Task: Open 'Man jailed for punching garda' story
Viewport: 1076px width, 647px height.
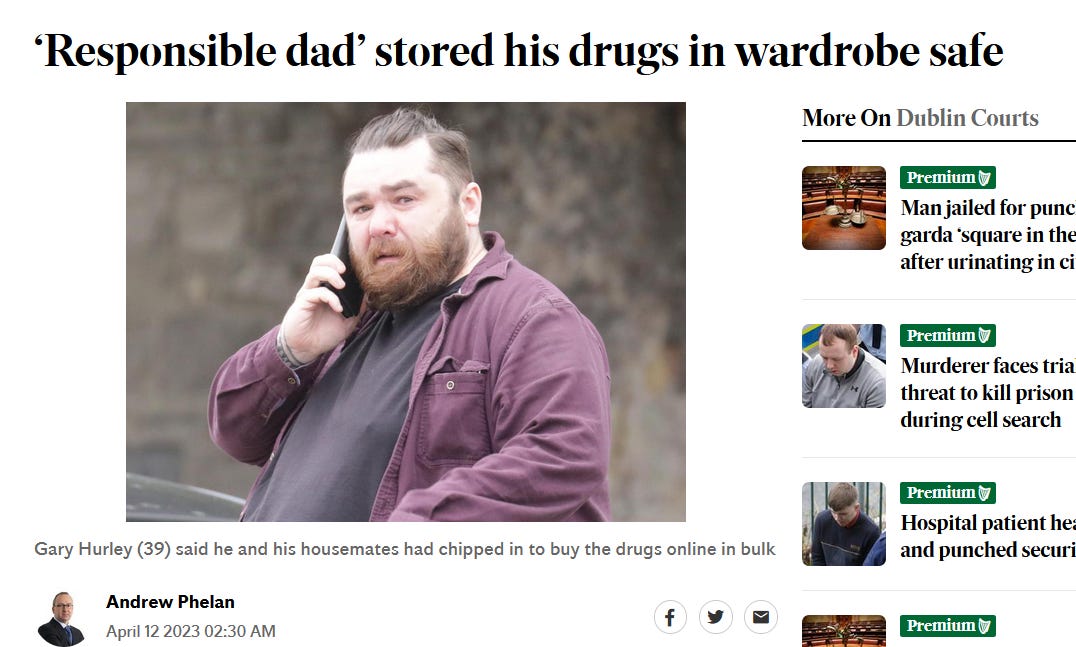Action: pos(988,235)
